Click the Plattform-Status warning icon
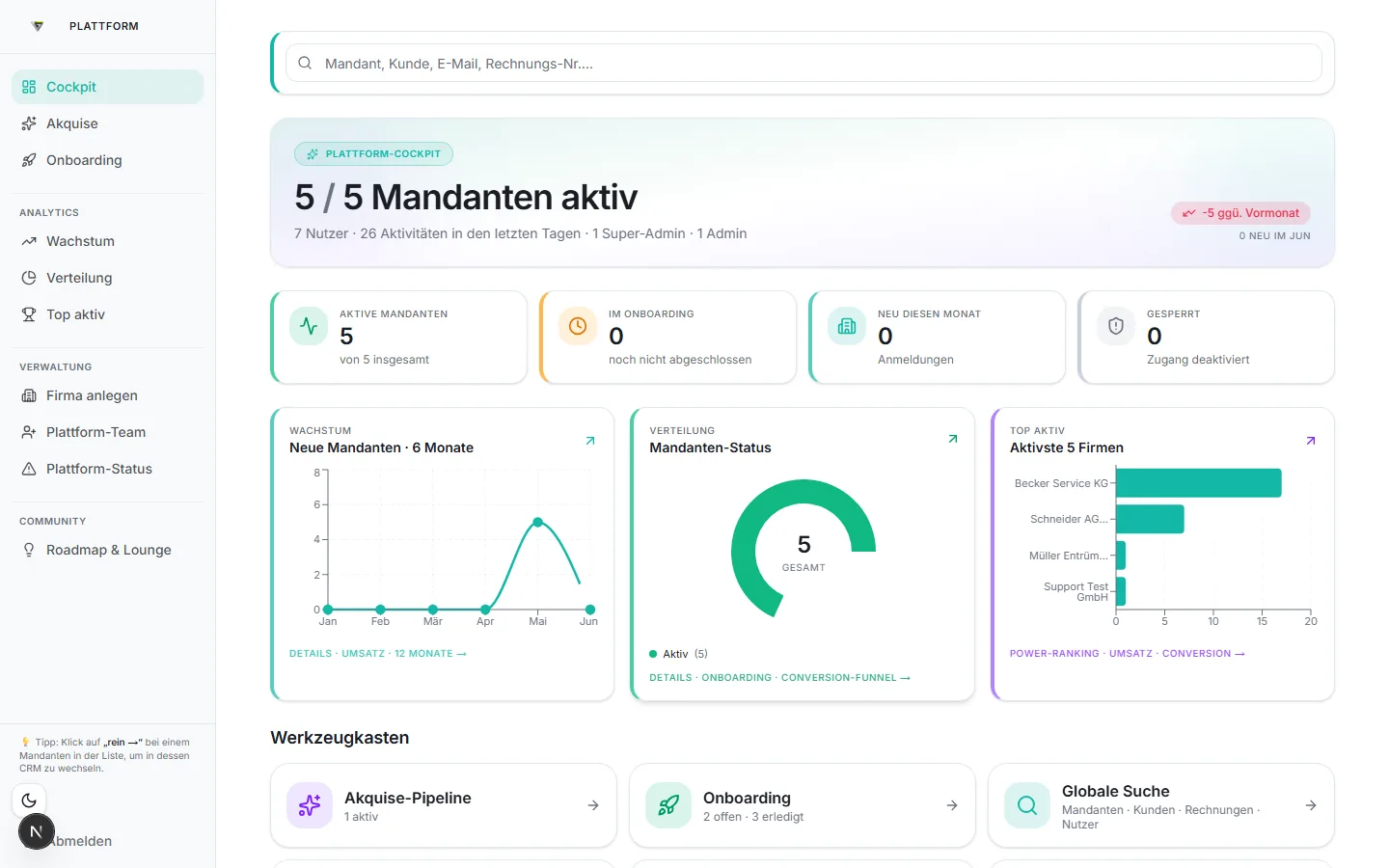 point(29,469)
